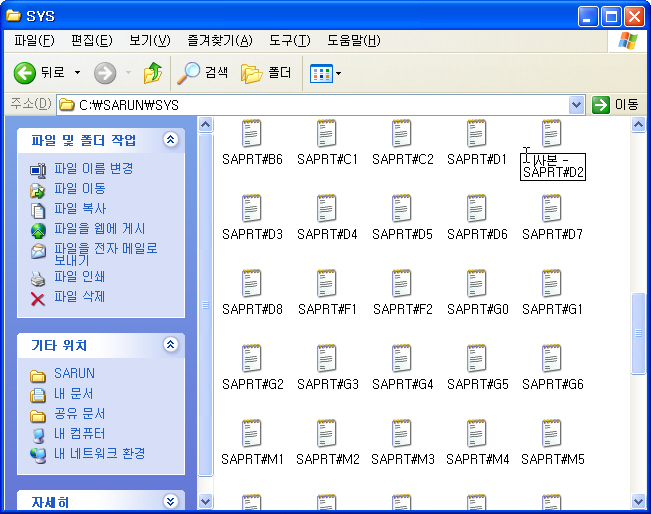Expand the address bar dropdown
The image size is (651, 514).
(576, 105)
